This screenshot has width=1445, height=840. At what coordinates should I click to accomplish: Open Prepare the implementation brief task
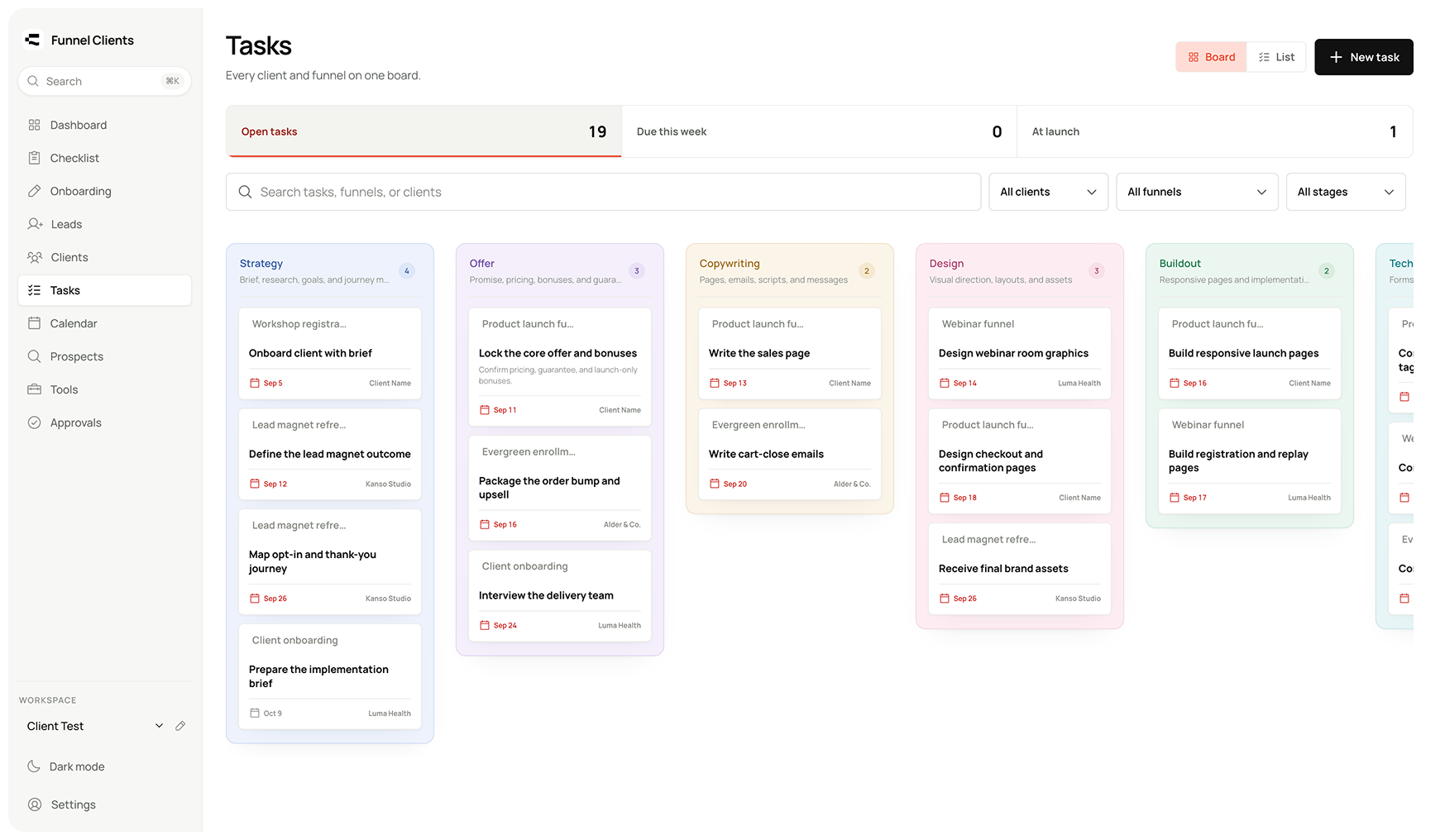[x=330, y=676]
